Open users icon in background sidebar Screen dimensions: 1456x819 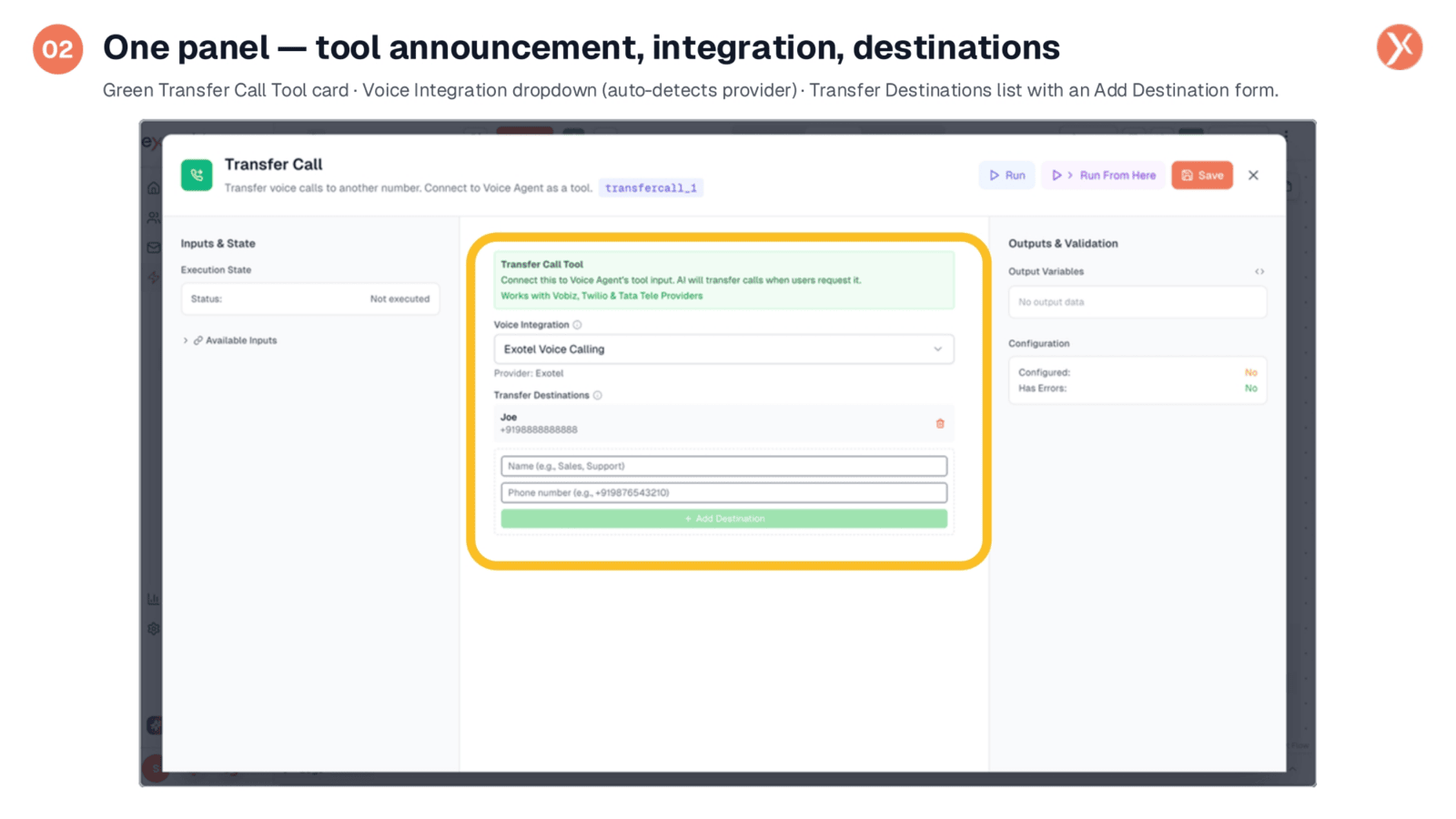[x=154, y=218]
